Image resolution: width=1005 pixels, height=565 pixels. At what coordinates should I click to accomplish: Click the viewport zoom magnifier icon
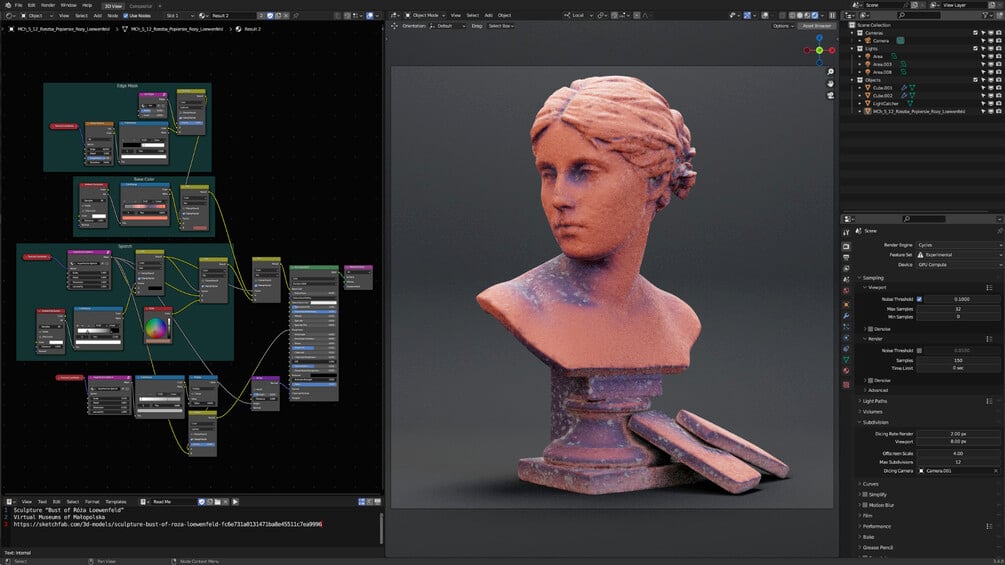[x=831, y=72]
